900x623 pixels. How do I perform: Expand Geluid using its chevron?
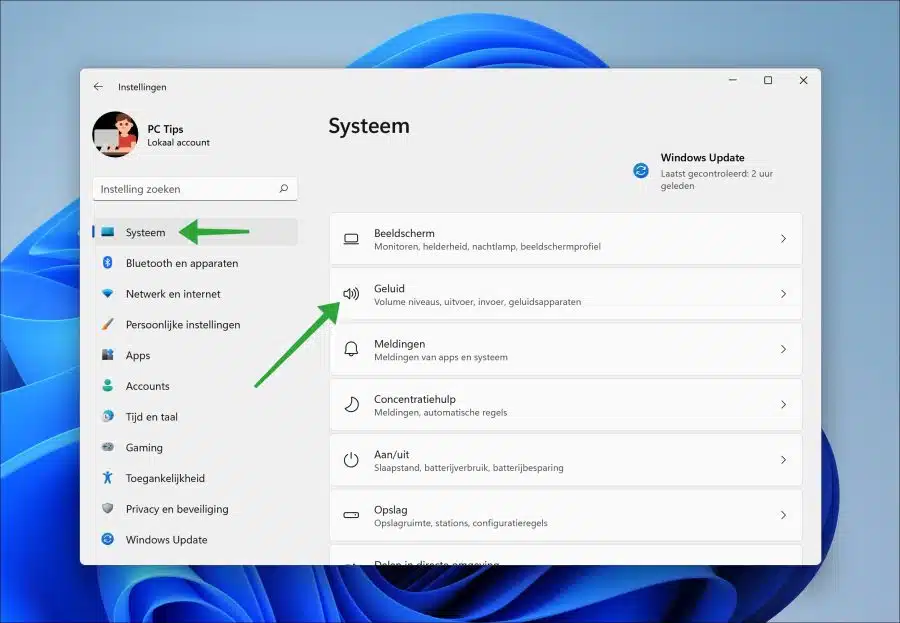pos(783,294)
